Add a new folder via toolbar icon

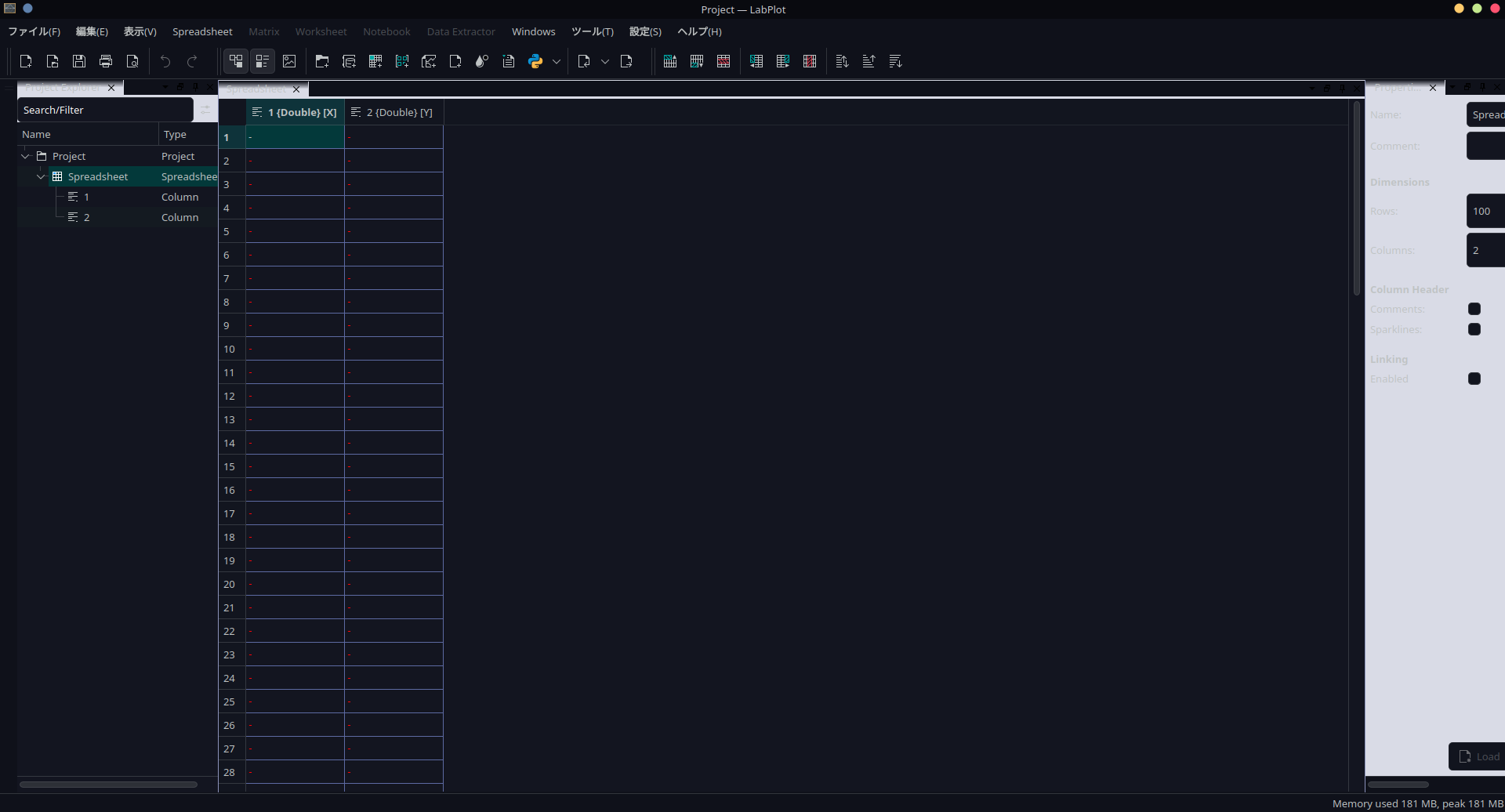322,61
